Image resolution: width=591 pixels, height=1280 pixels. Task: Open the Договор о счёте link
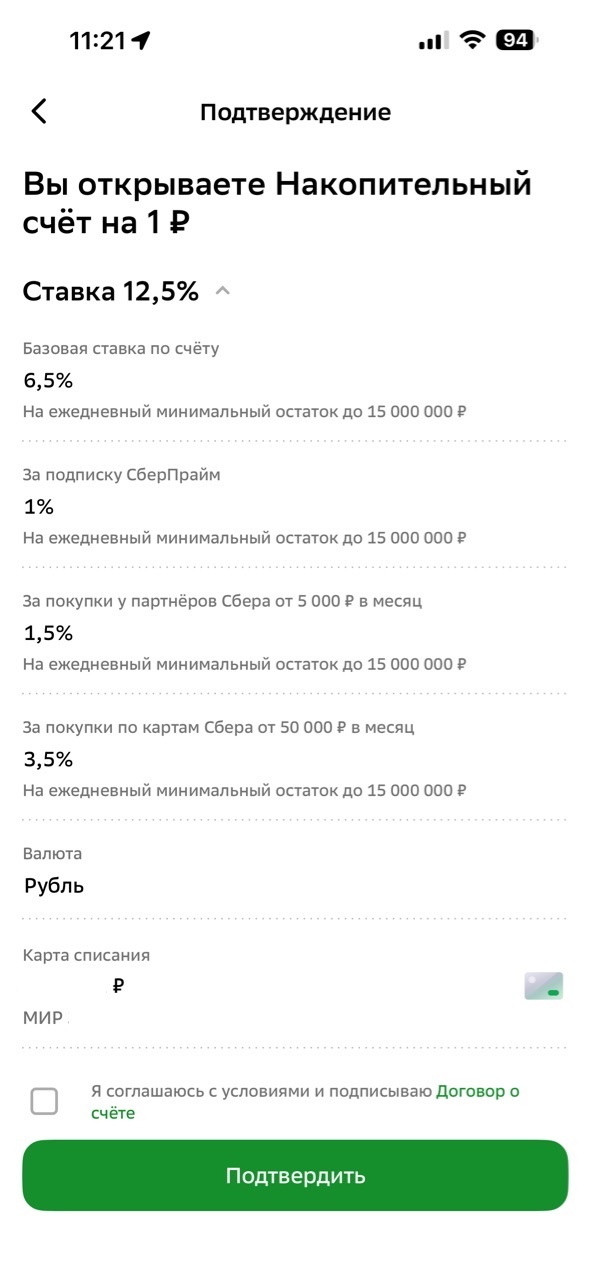(305, 1101)
